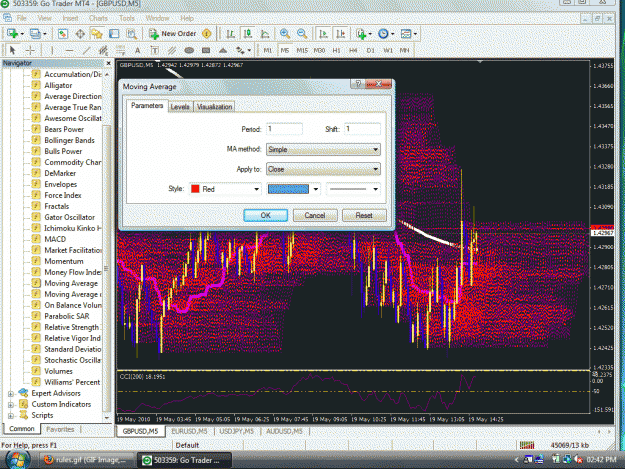Screen dimensions: 625x469
Task: Open the line style dropdown
Action: tap(353, 189)
